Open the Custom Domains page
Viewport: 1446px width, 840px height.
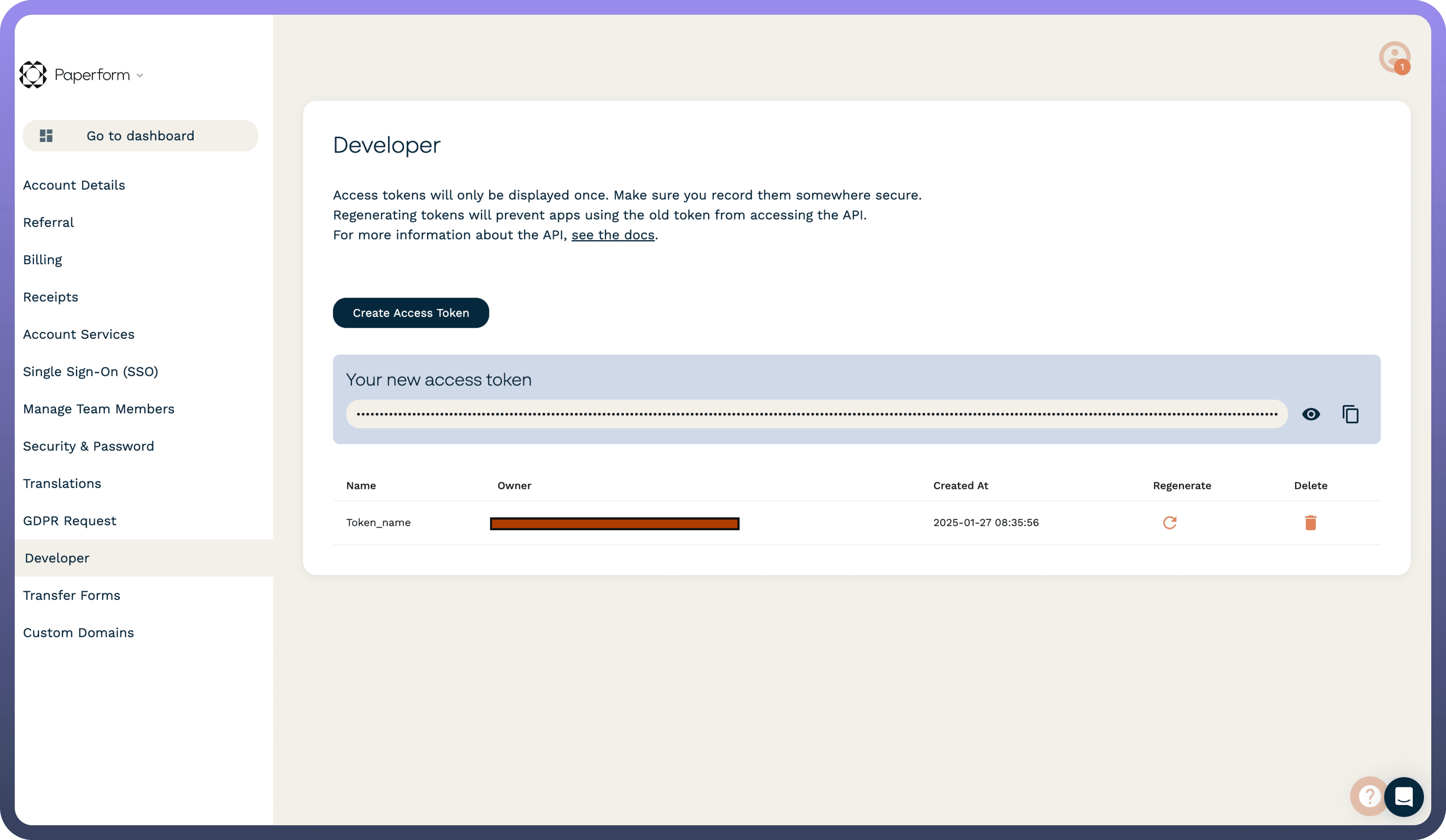[79, 633]
